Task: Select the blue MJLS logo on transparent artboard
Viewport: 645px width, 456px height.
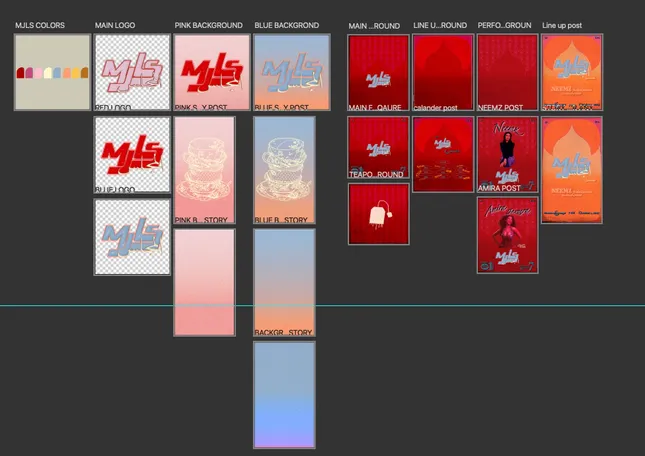Action: point(132,237)
